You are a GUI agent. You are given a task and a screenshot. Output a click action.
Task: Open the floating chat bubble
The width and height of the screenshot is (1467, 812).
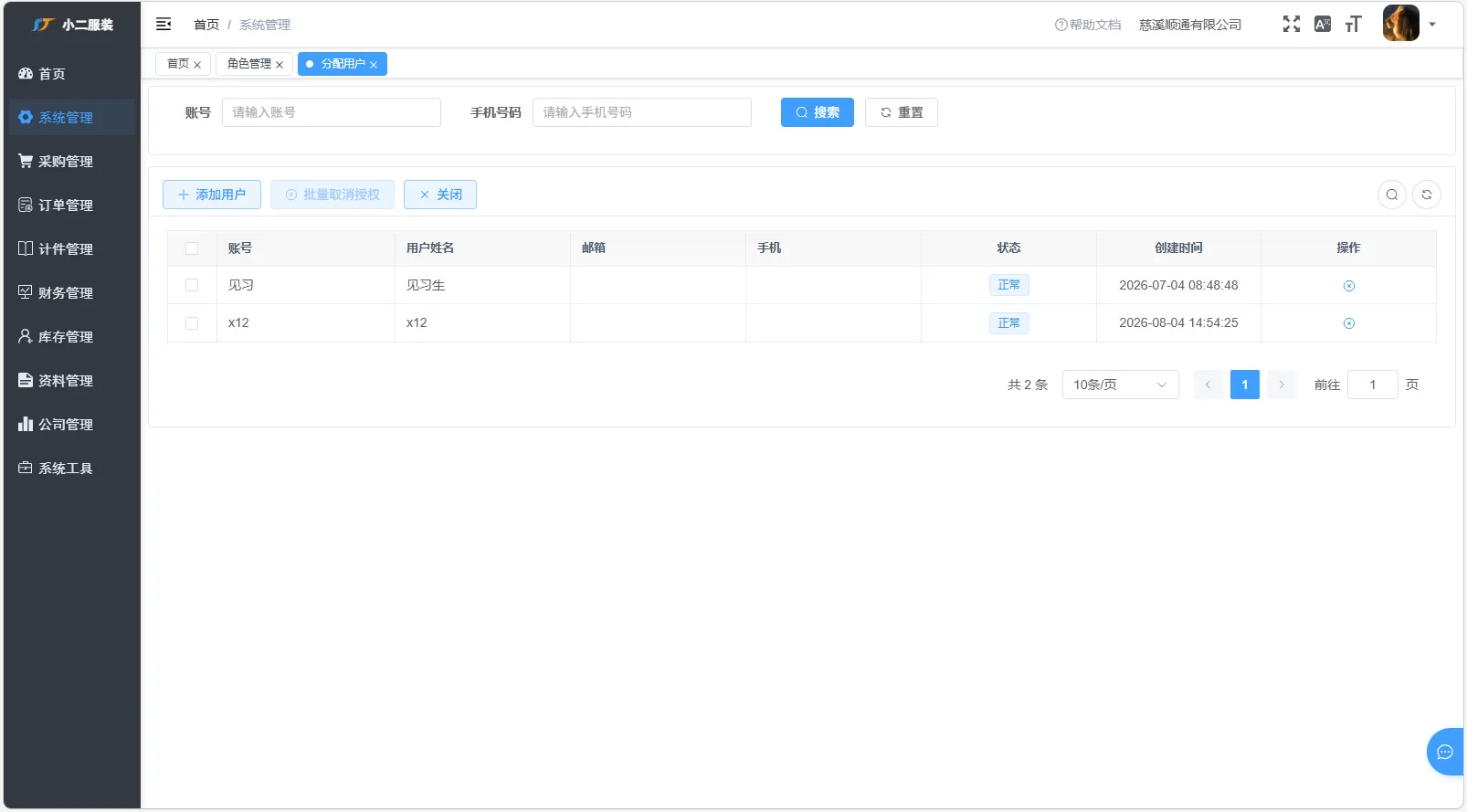1445,752
